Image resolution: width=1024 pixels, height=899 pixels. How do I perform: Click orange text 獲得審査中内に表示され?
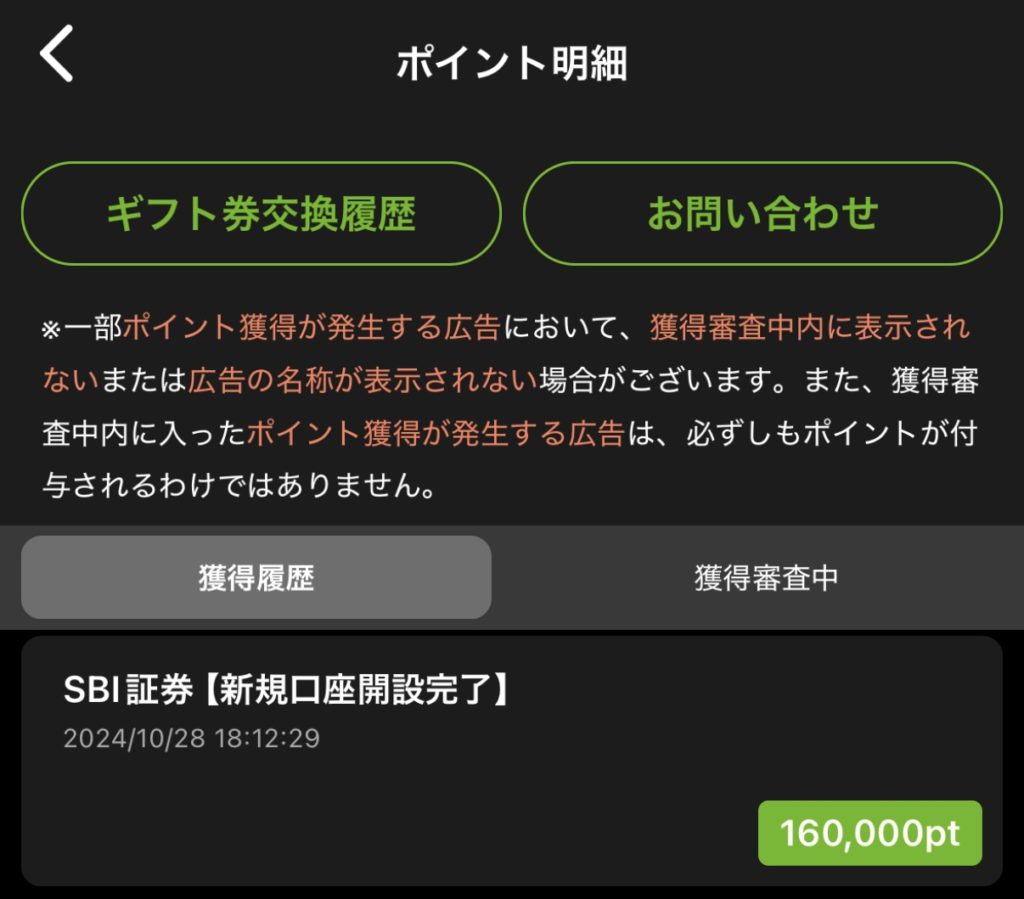[x=810, y=328]
